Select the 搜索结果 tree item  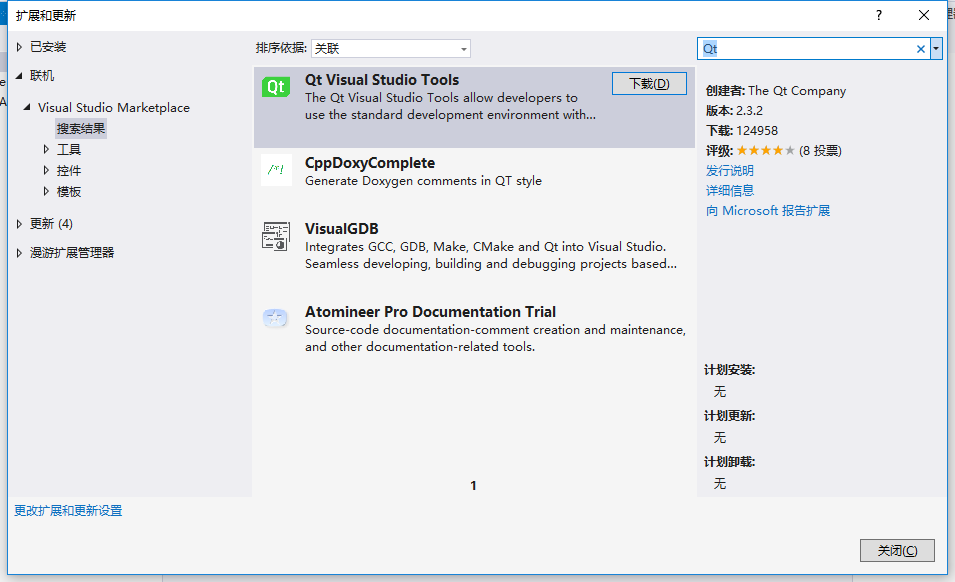81,128
